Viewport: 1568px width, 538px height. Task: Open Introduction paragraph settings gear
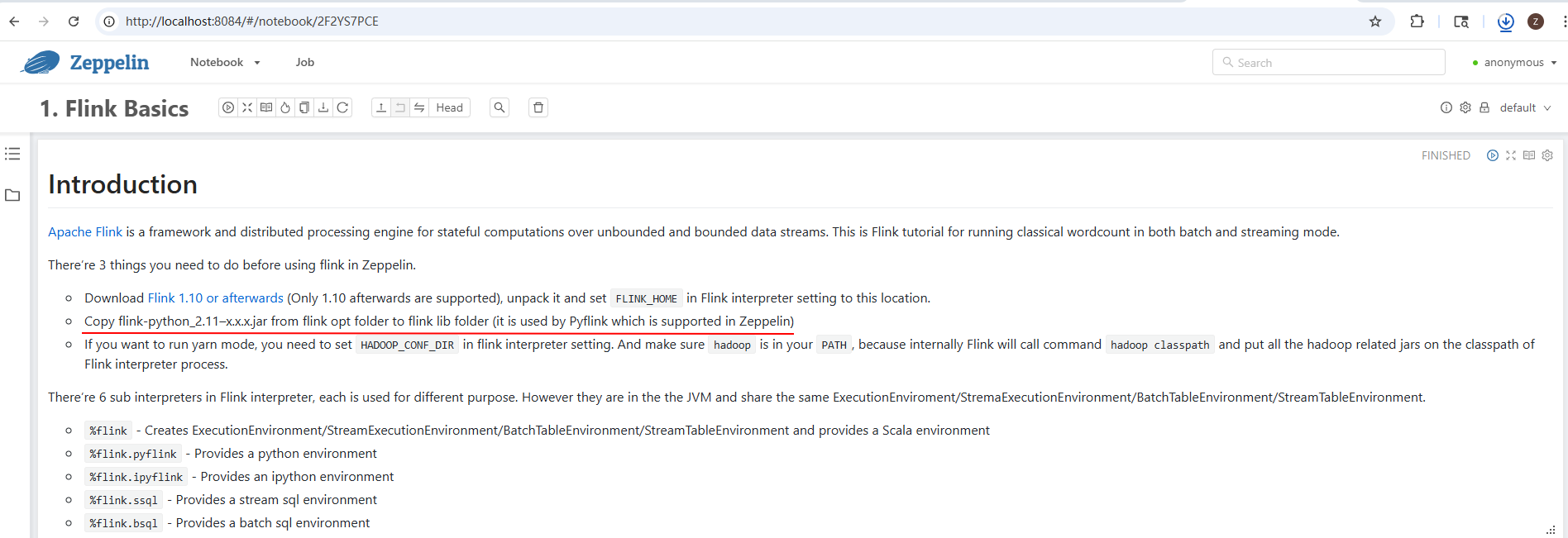click(1547, 155)
